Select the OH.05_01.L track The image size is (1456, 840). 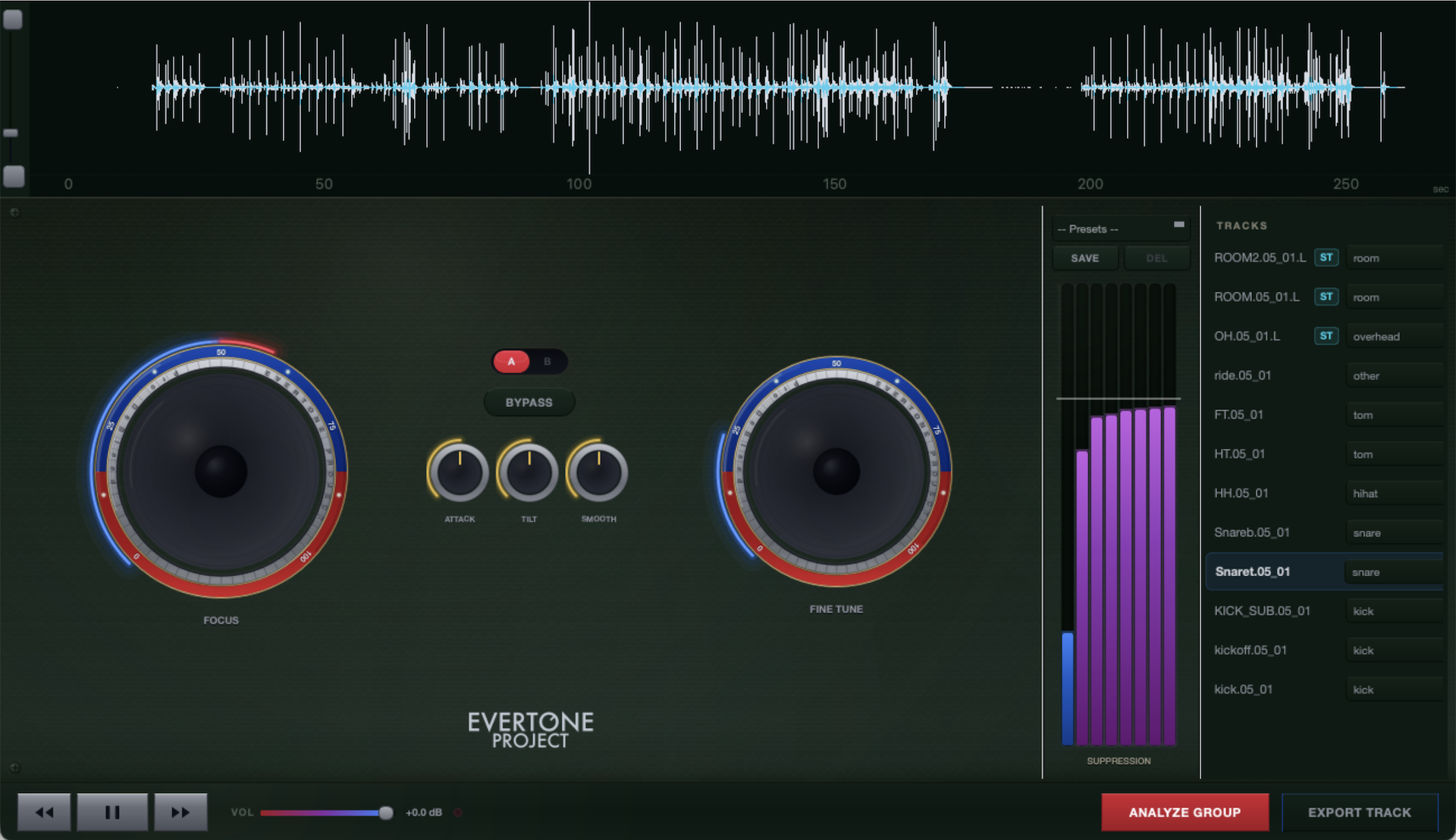(1247, 336)
